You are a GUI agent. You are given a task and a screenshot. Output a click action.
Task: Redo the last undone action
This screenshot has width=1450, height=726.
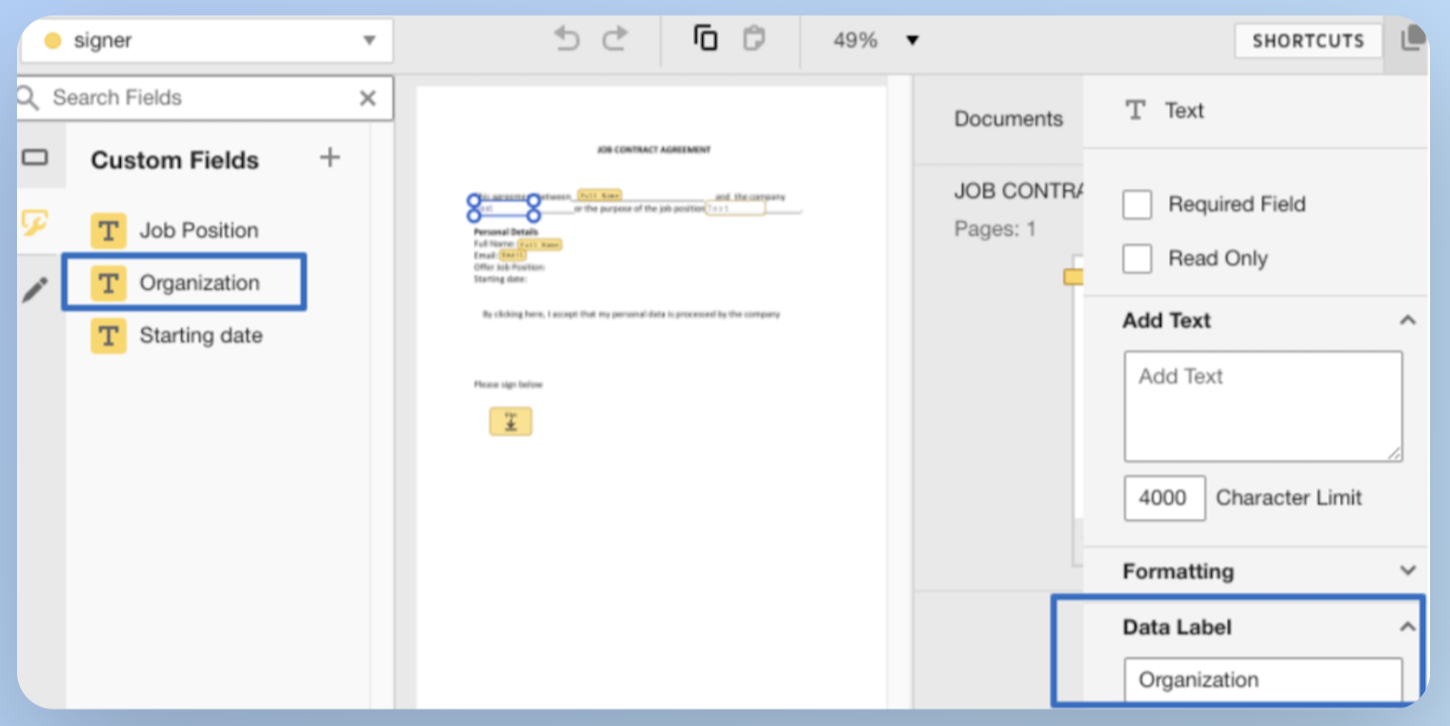614,40
